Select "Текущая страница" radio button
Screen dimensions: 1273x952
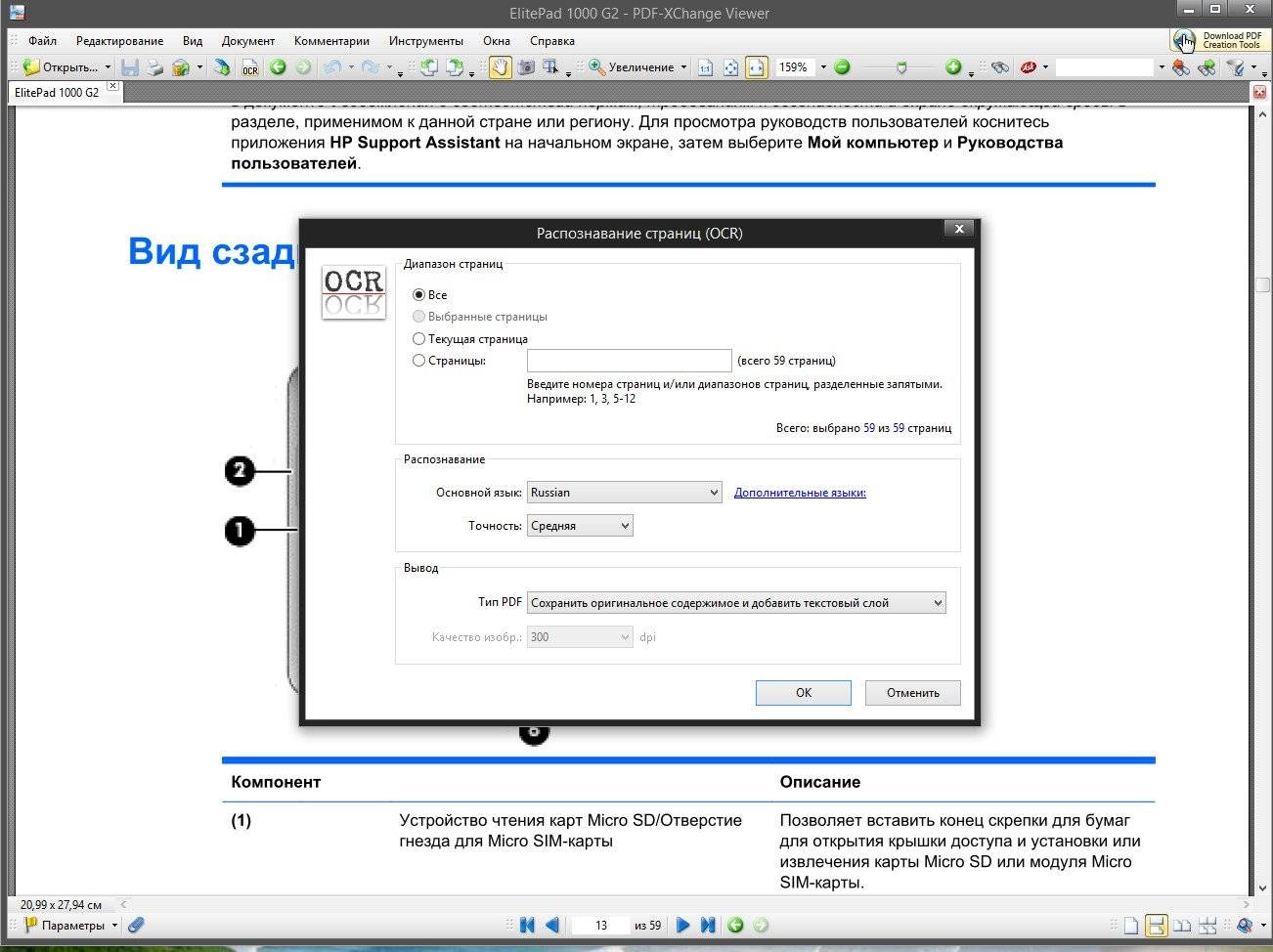[x=418, y=339]
